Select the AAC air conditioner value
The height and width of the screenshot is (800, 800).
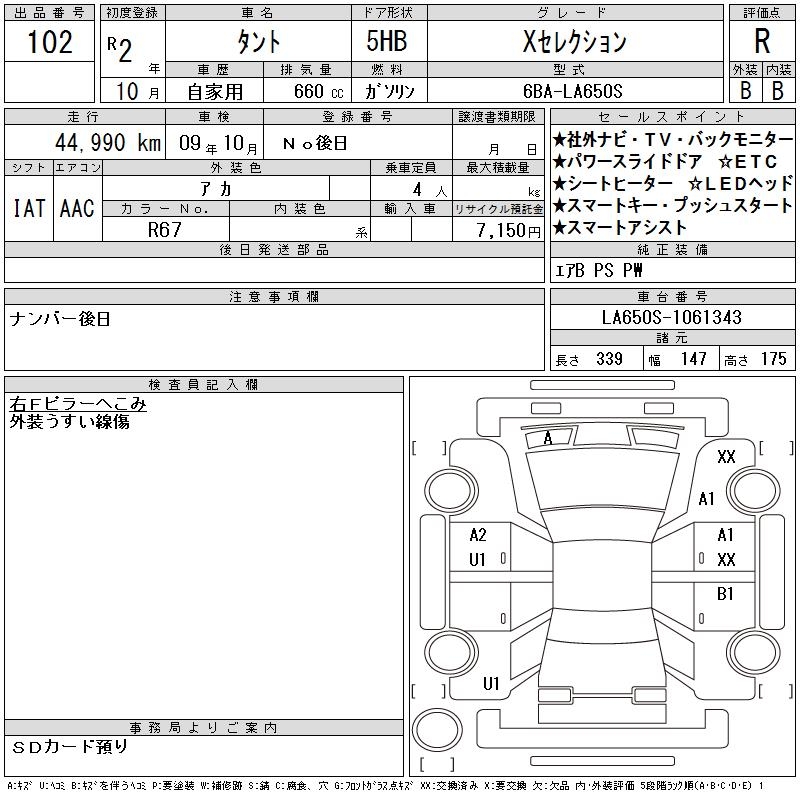click(x=77, y=208)
